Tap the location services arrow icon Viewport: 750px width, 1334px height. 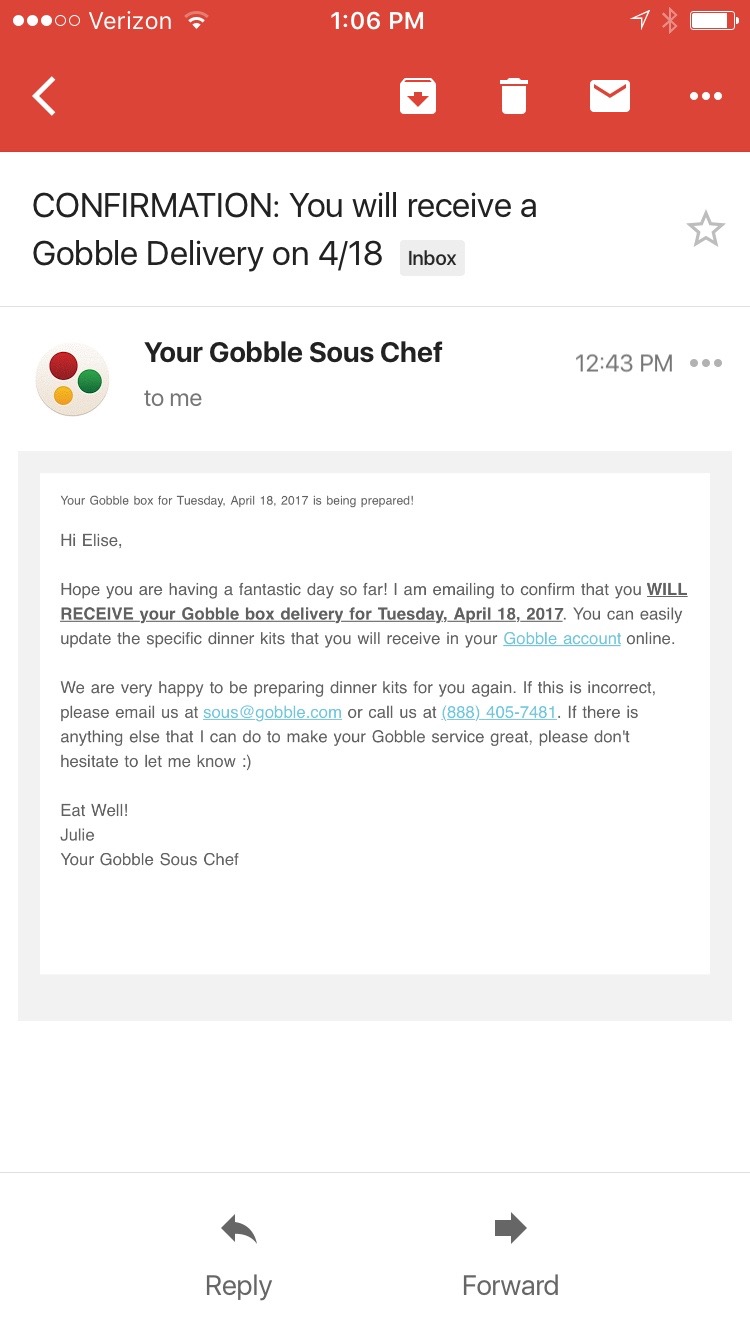pyautogui.click(x=640, y=21)
